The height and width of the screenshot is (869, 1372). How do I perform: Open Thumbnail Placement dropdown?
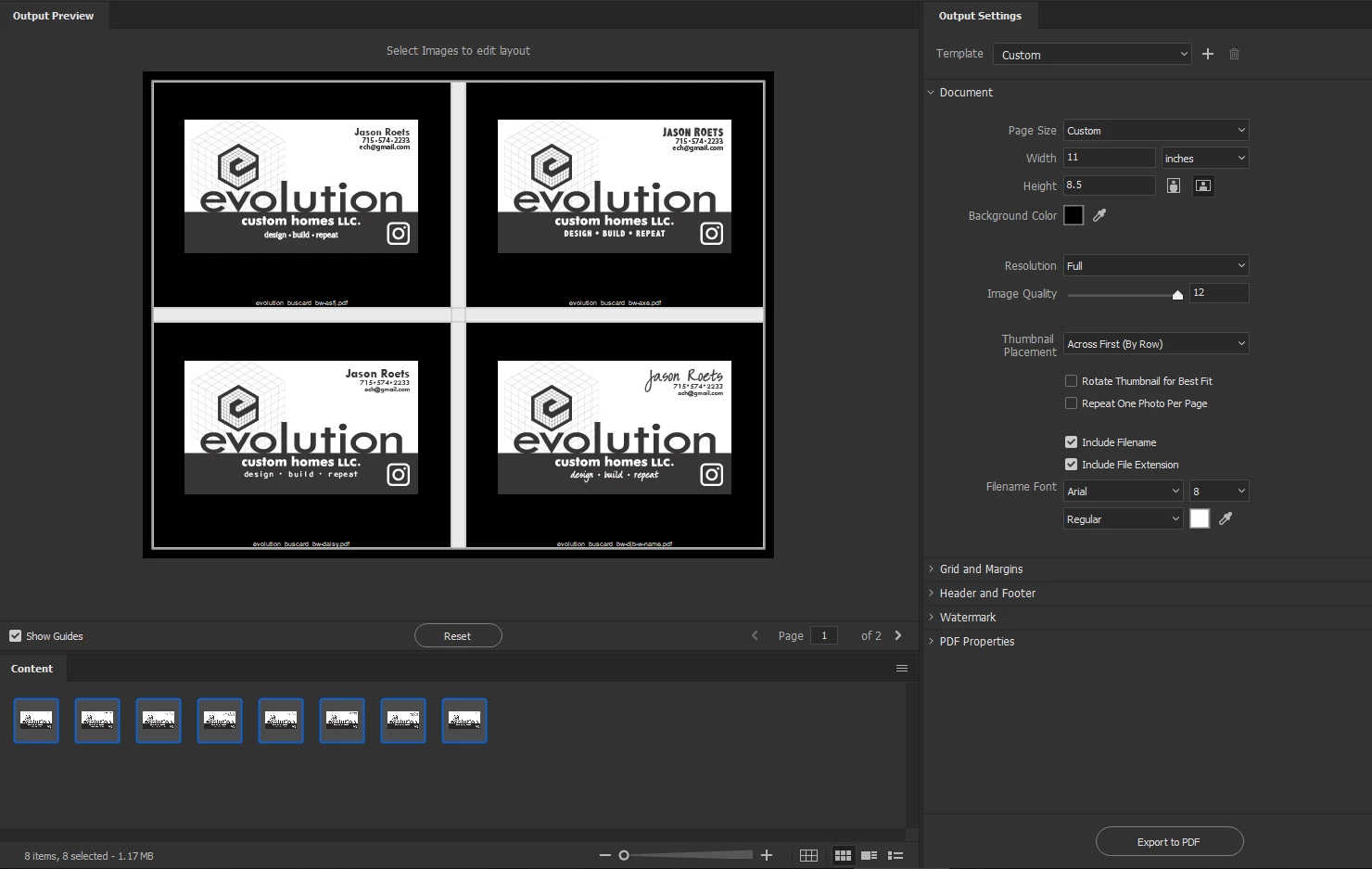click(x=1156, y=343)
